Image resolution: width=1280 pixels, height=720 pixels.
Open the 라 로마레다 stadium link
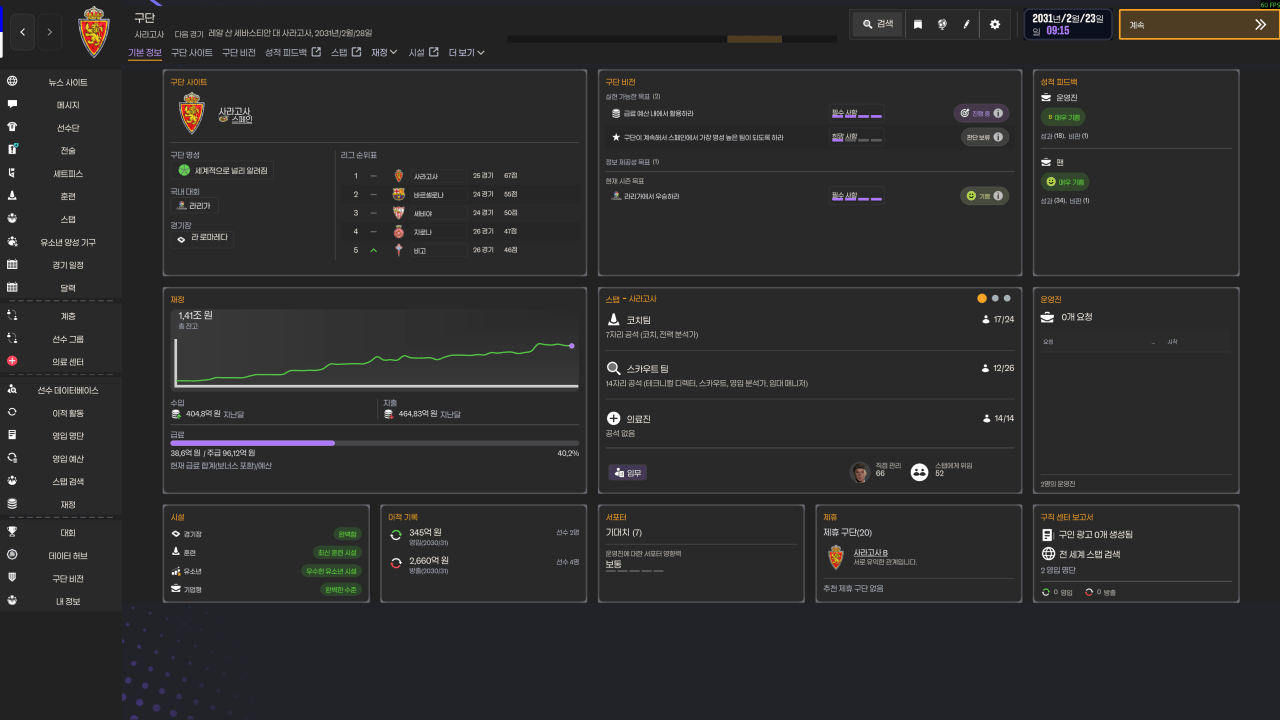203,237
